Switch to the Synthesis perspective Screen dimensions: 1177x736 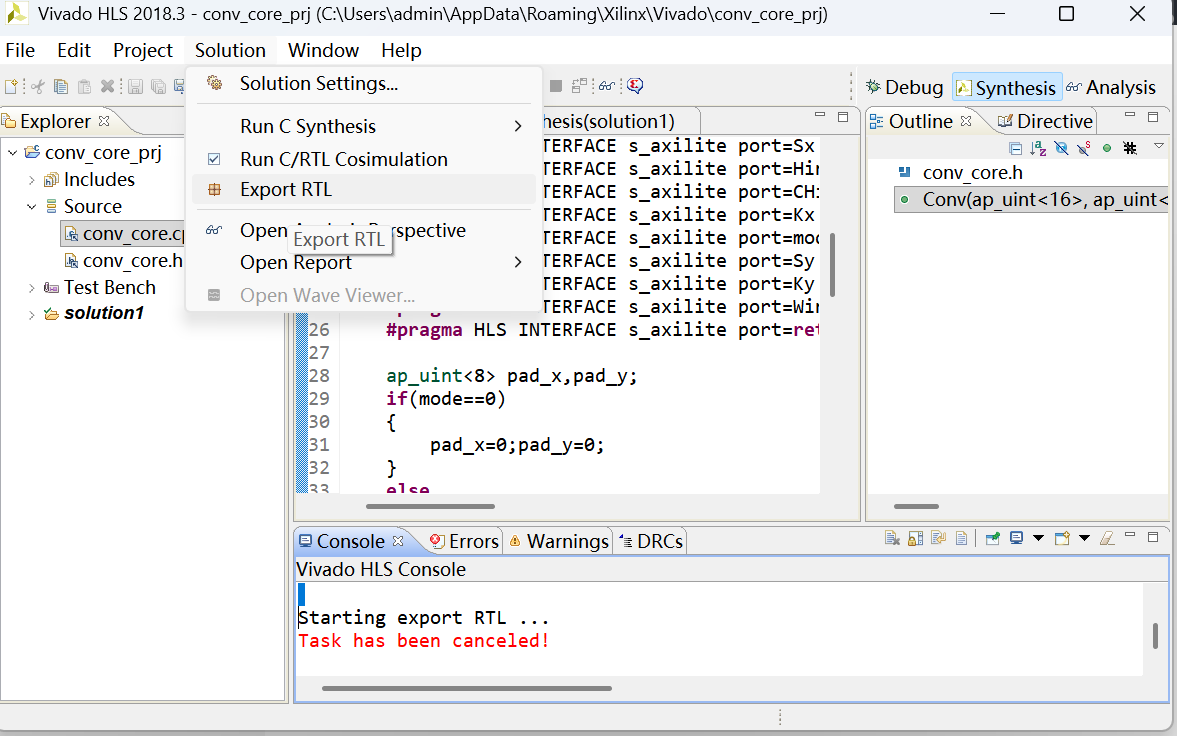(x=1007, y=87)
